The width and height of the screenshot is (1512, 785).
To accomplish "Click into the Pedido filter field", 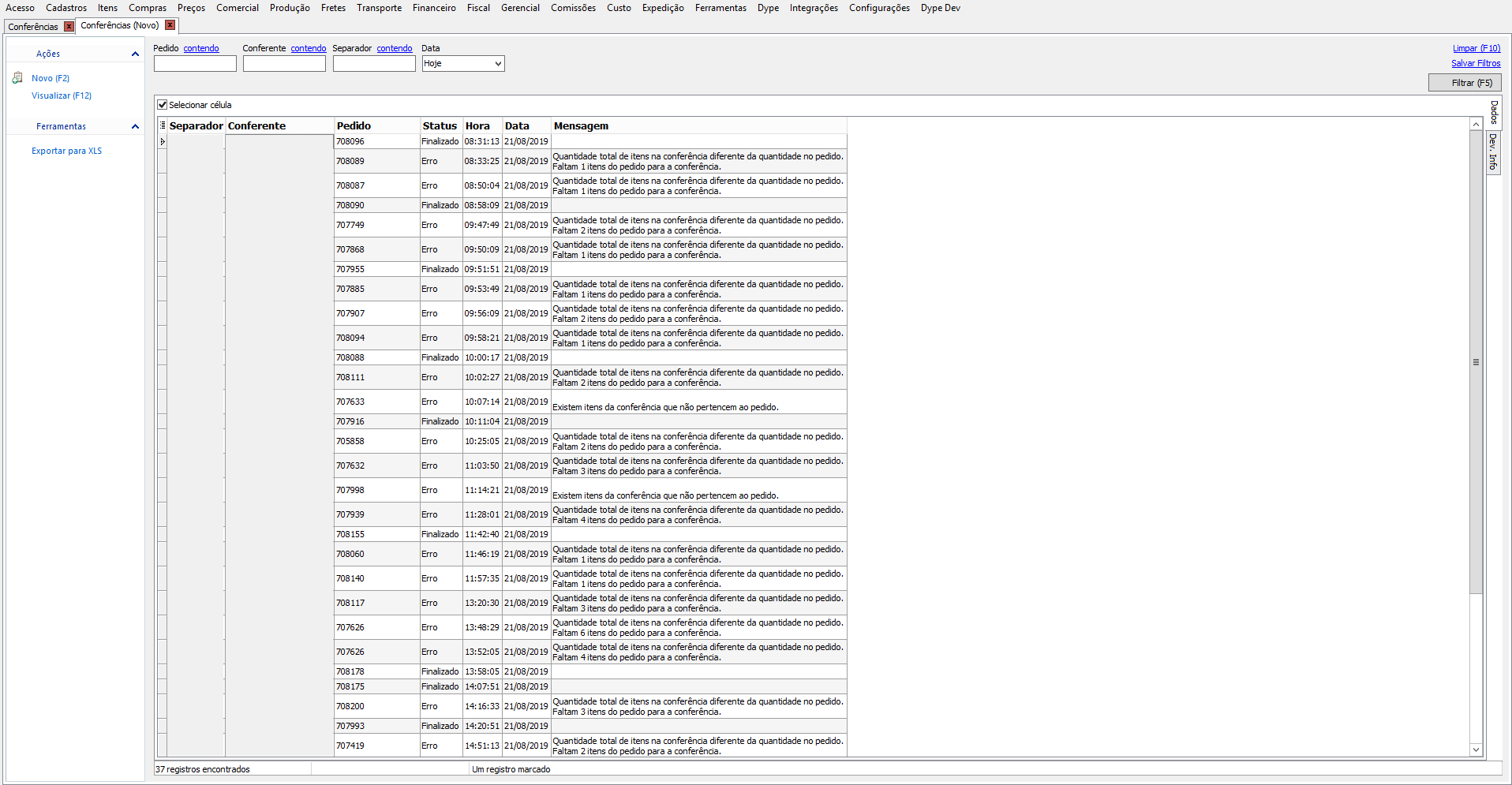I will click(195, 64).
